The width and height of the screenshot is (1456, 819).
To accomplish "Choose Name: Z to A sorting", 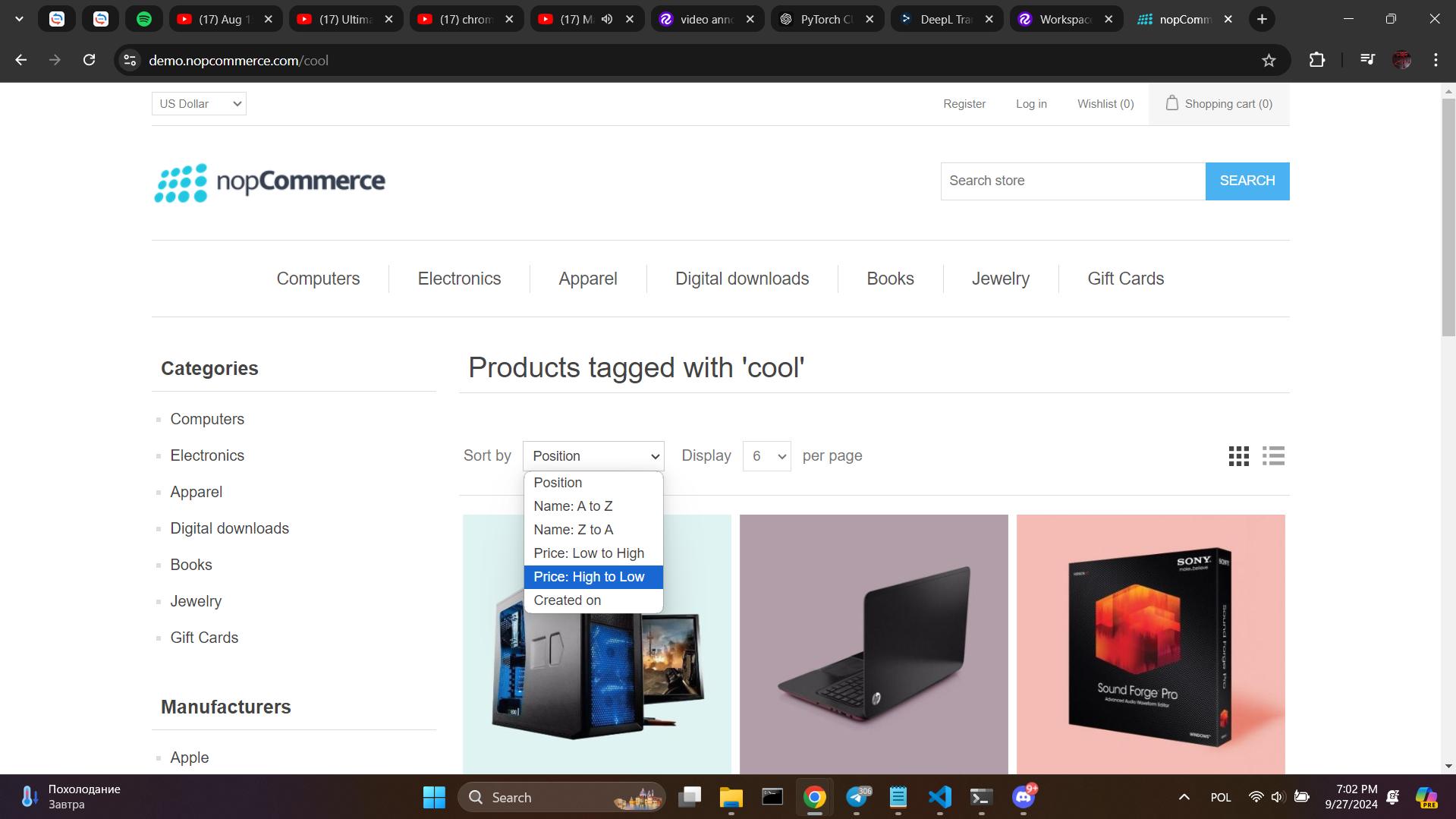I will click(x=593, y=530).
